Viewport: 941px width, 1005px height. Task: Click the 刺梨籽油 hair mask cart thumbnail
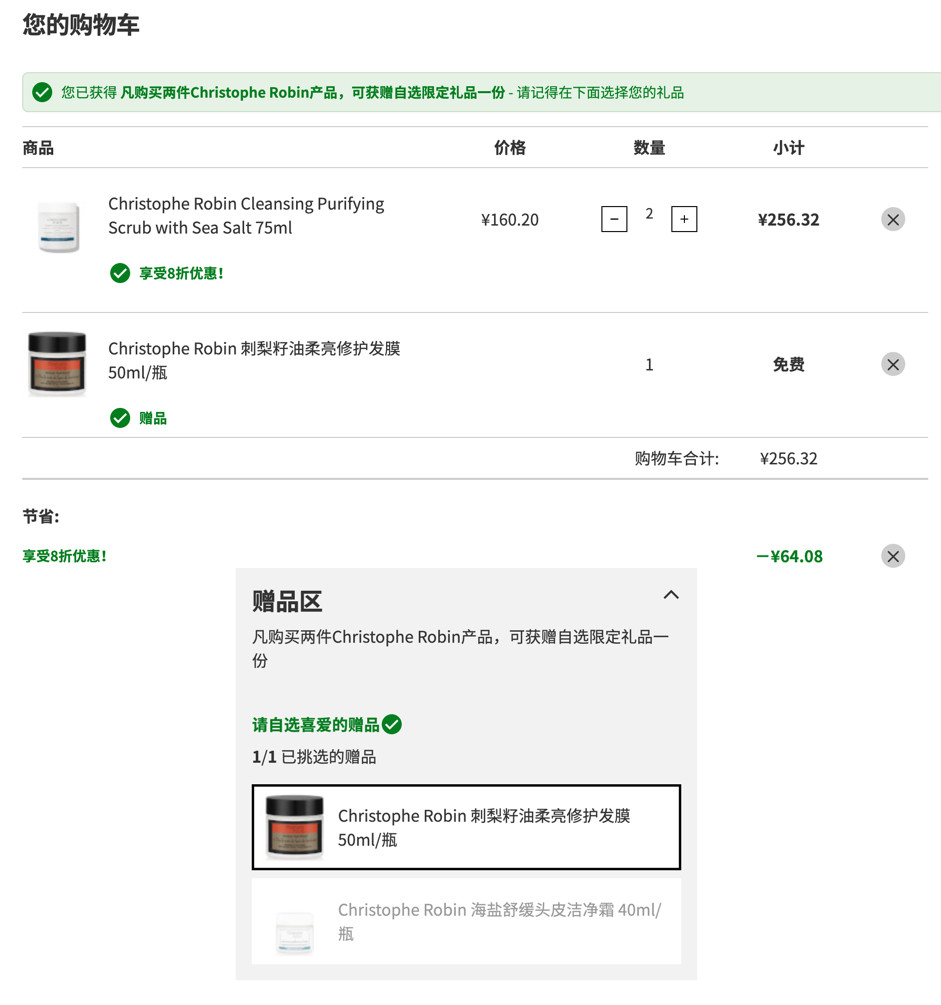tap(57, 364)
